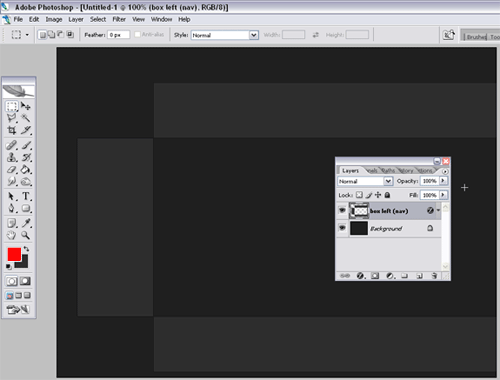The width and height of the screenshot is (500, 380).
Task: Select the Healing Brush tool
Action: pos(12,145)
